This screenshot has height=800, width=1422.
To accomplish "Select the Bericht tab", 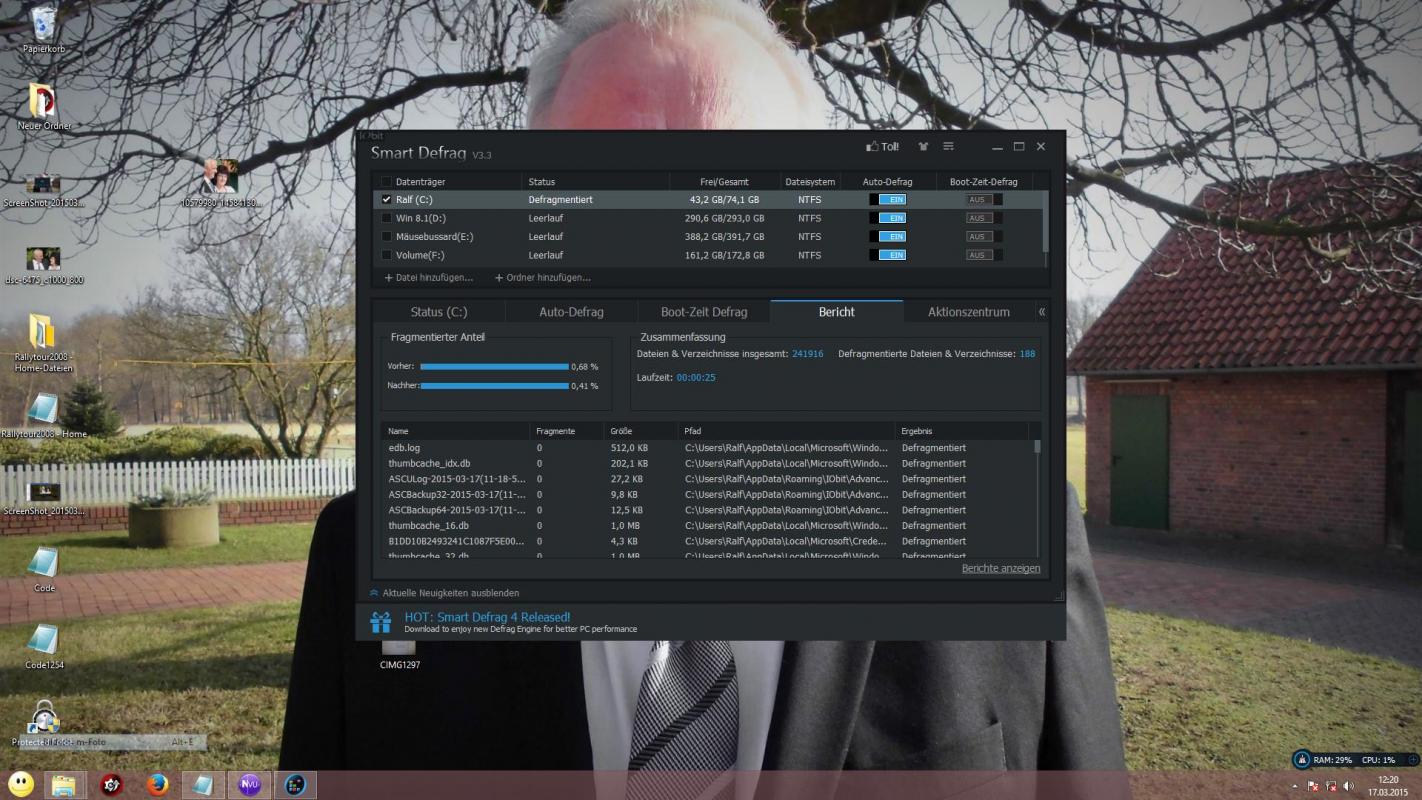I will pyautogui.click(x=836, y=312).
